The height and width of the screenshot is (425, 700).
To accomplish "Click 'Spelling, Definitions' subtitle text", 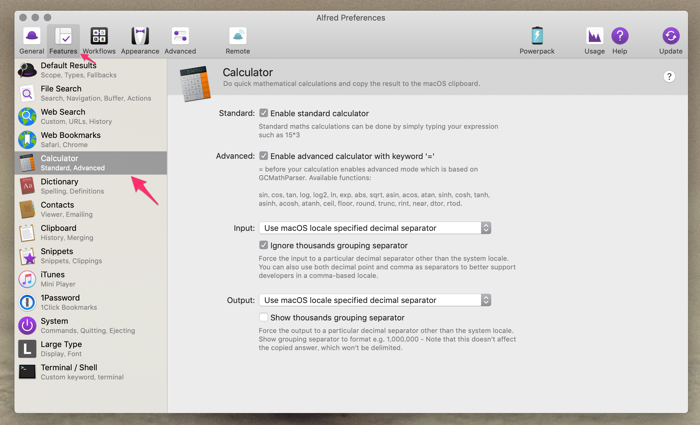I will pyautogui.click(x=72, y=191).
